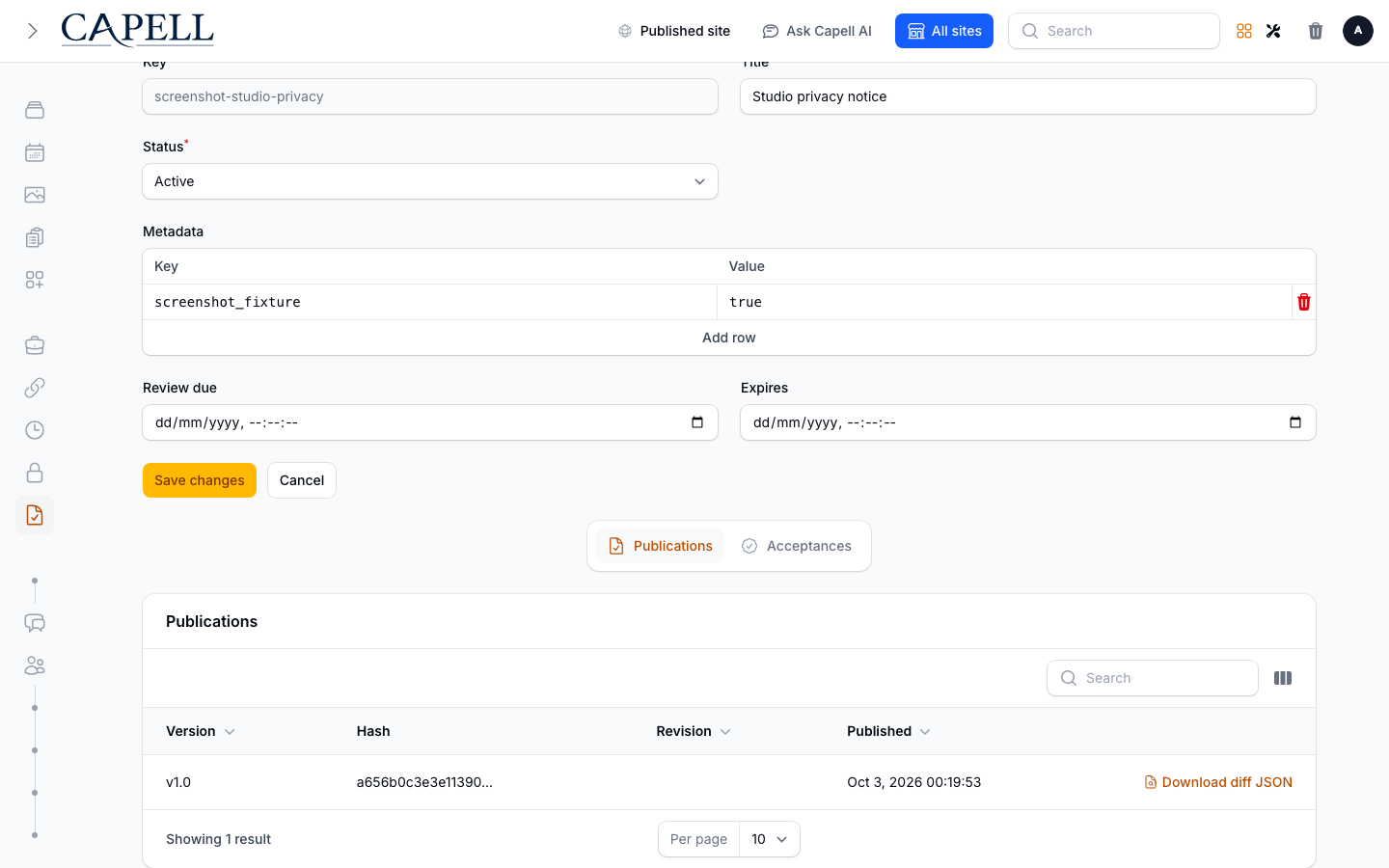Viewport: 1389px width, 868px height.
Task: Open the chain link sidebar icon
Action: click(x=35, y=388)
